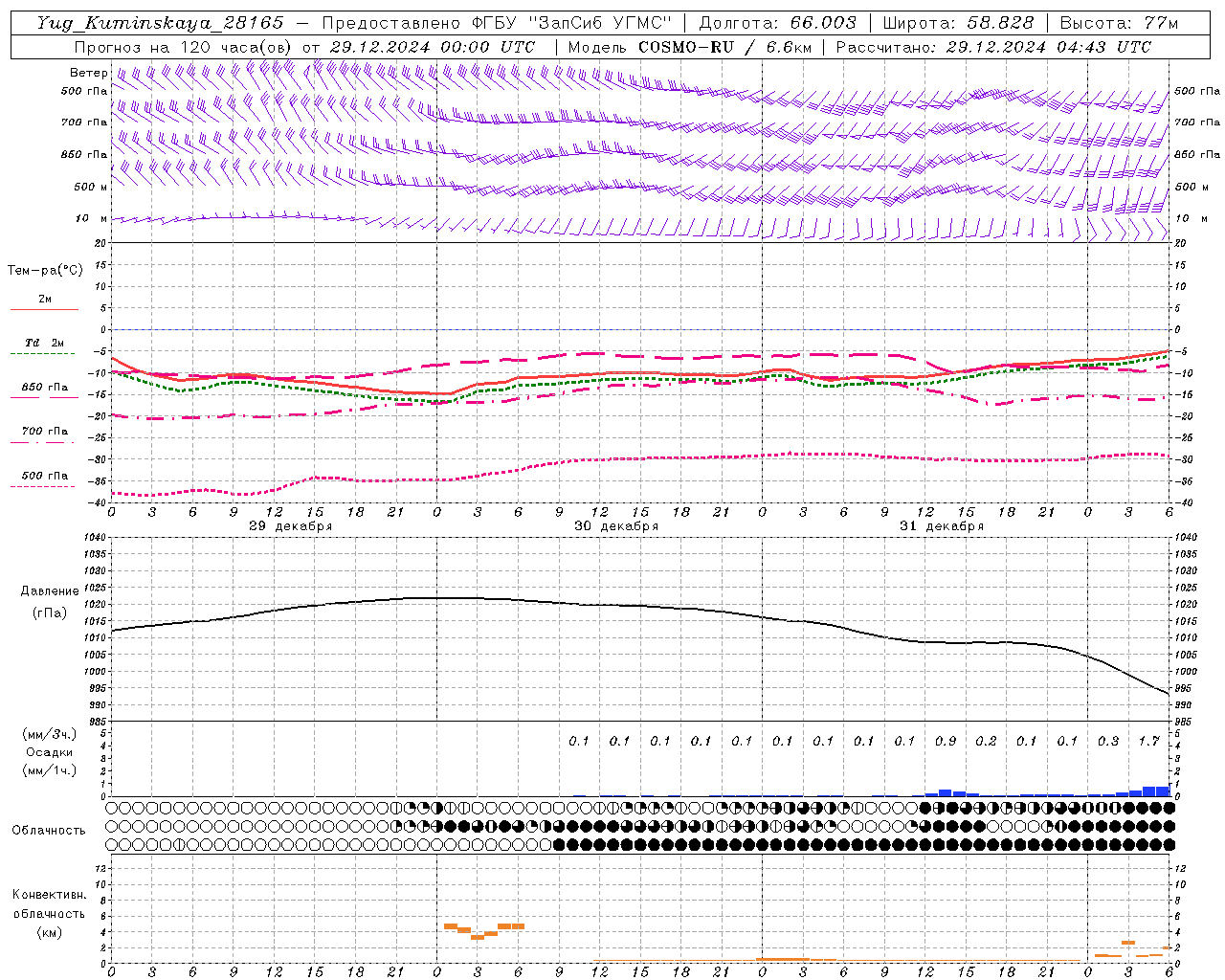Viewport: 1225px width, 980px height.
Task: Select the provider text ФГБУ "ЗапСиб УГМС"
Action: point(572,23)
